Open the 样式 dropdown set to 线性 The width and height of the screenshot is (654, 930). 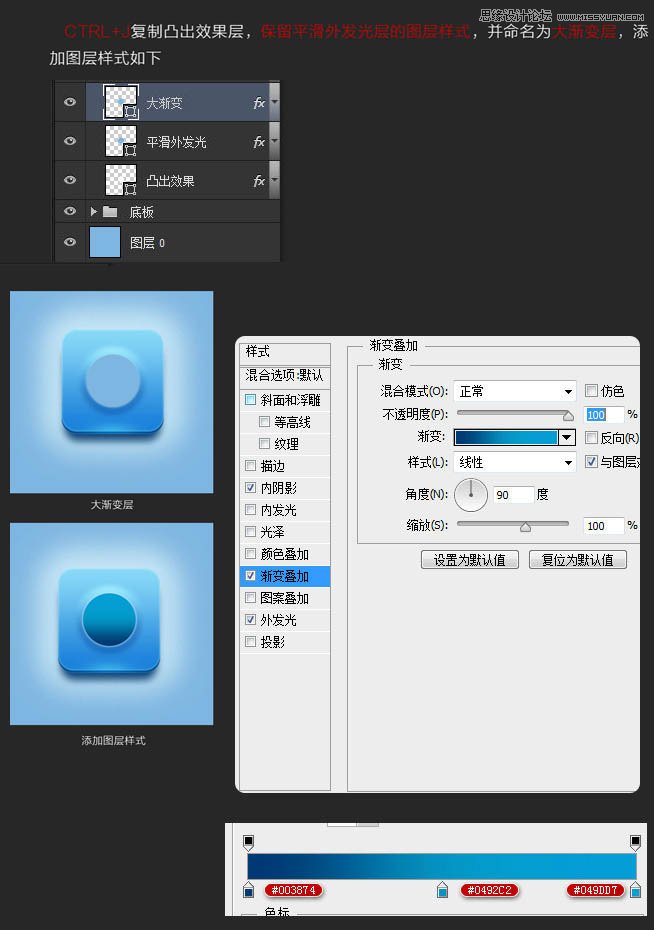tap(515, 462)
